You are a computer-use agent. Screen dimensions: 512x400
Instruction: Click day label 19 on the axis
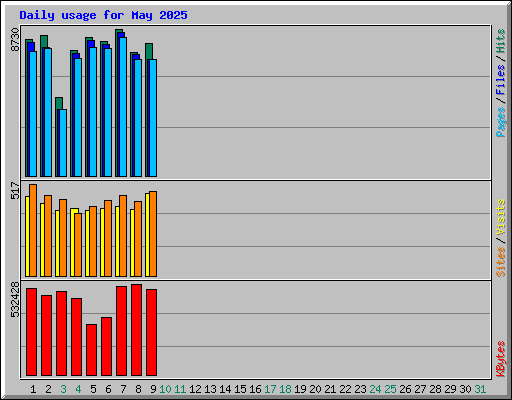(x=300, y=389)
